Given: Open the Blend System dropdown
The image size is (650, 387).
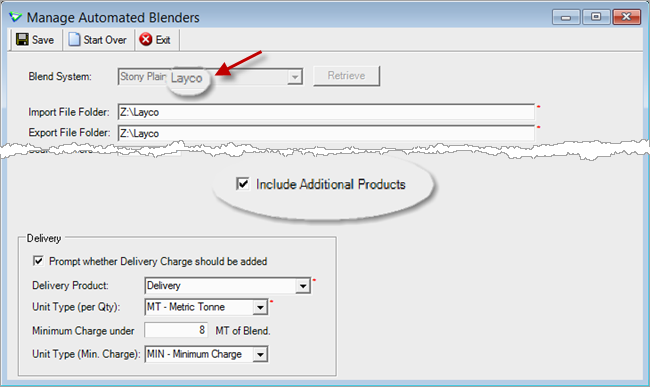Looking at the screenshot, I should [294, 77].
